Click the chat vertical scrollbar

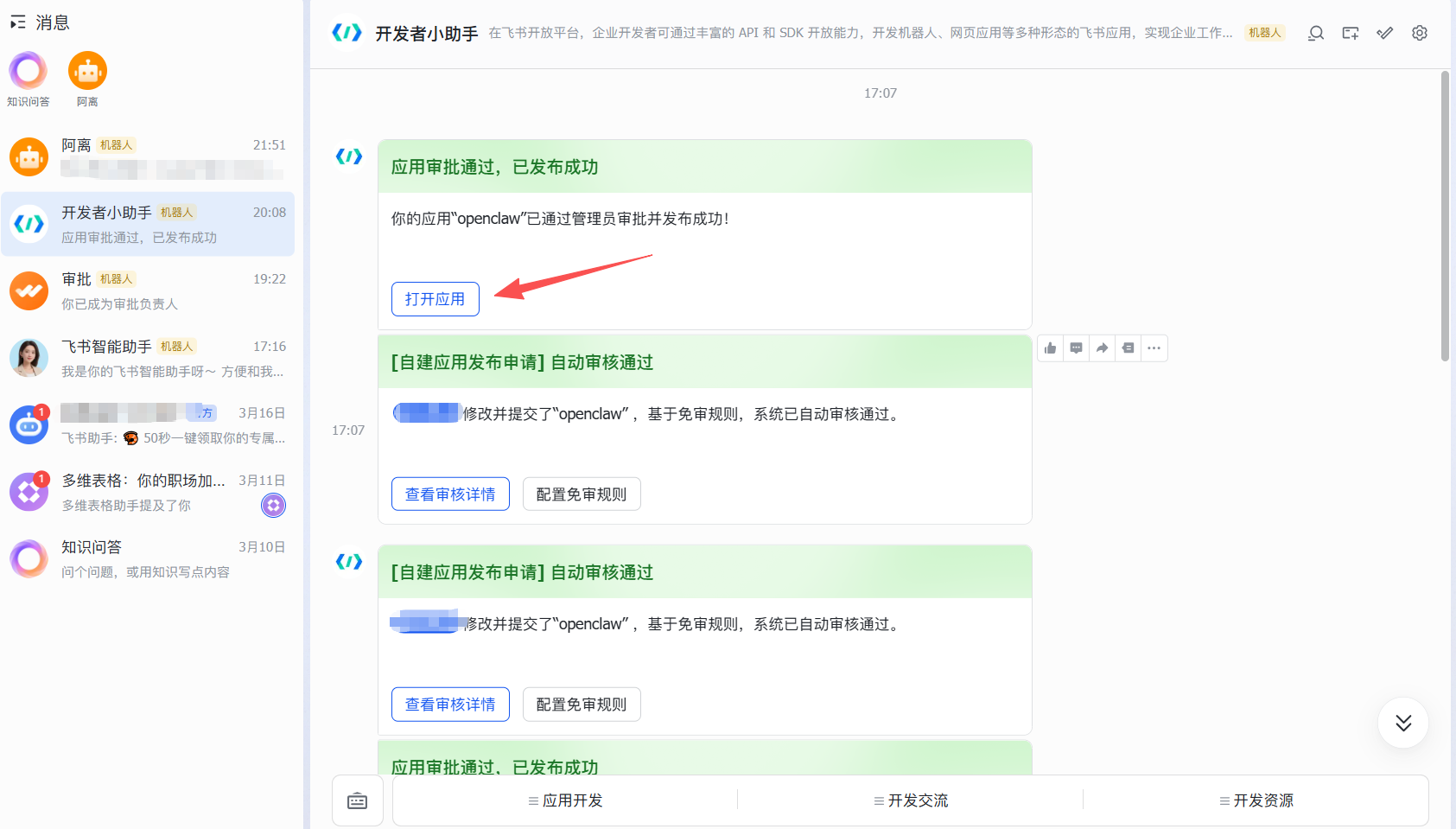pos(1445,216)
